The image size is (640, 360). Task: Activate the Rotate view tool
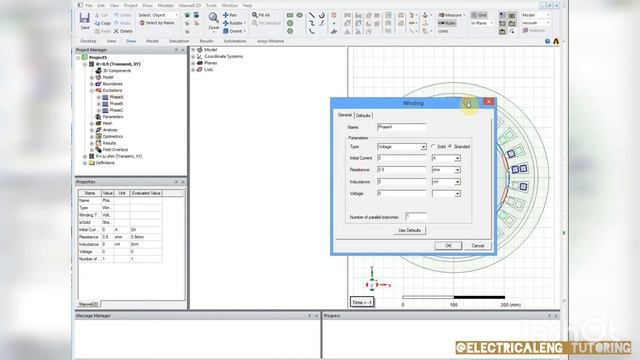point(234,23)
